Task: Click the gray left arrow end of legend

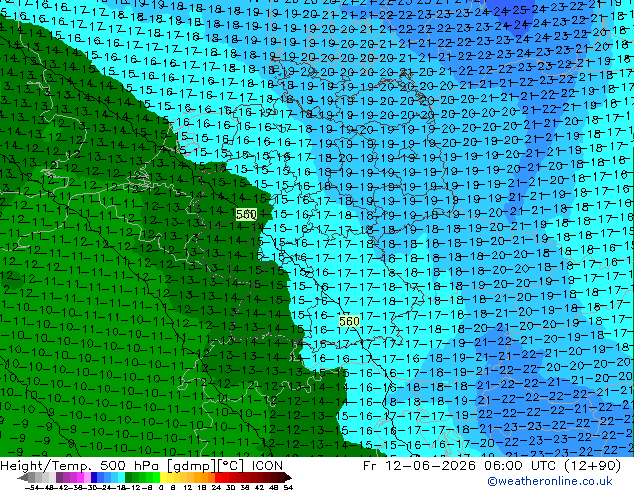Action: [x=23, y=477]
